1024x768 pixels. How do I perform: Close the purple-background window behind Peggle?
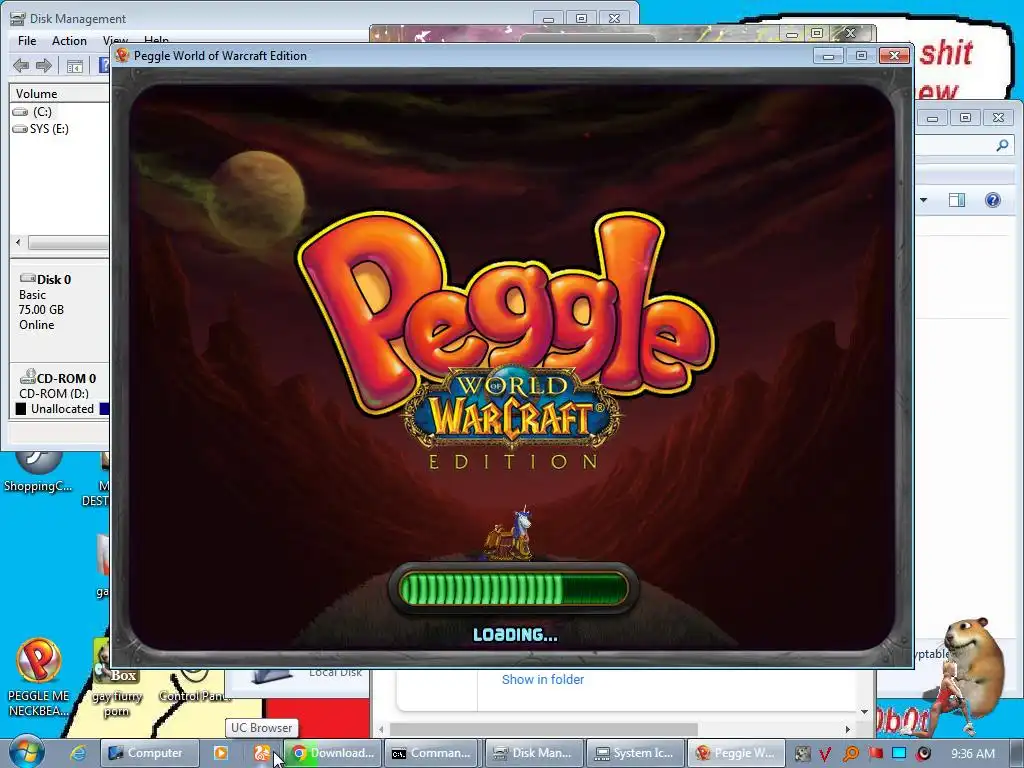[850, 33]
